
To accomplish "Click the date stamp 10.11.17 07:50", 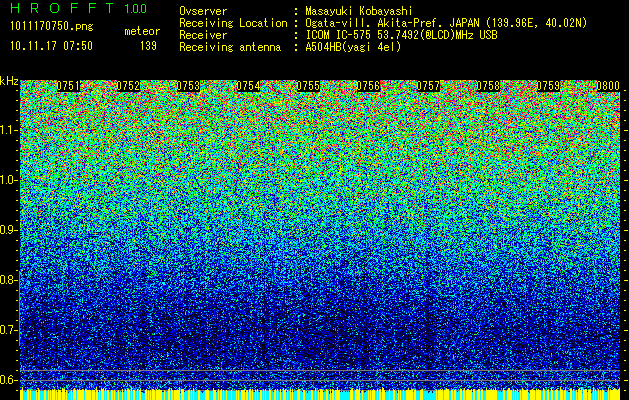I will [x=51, y=46].
